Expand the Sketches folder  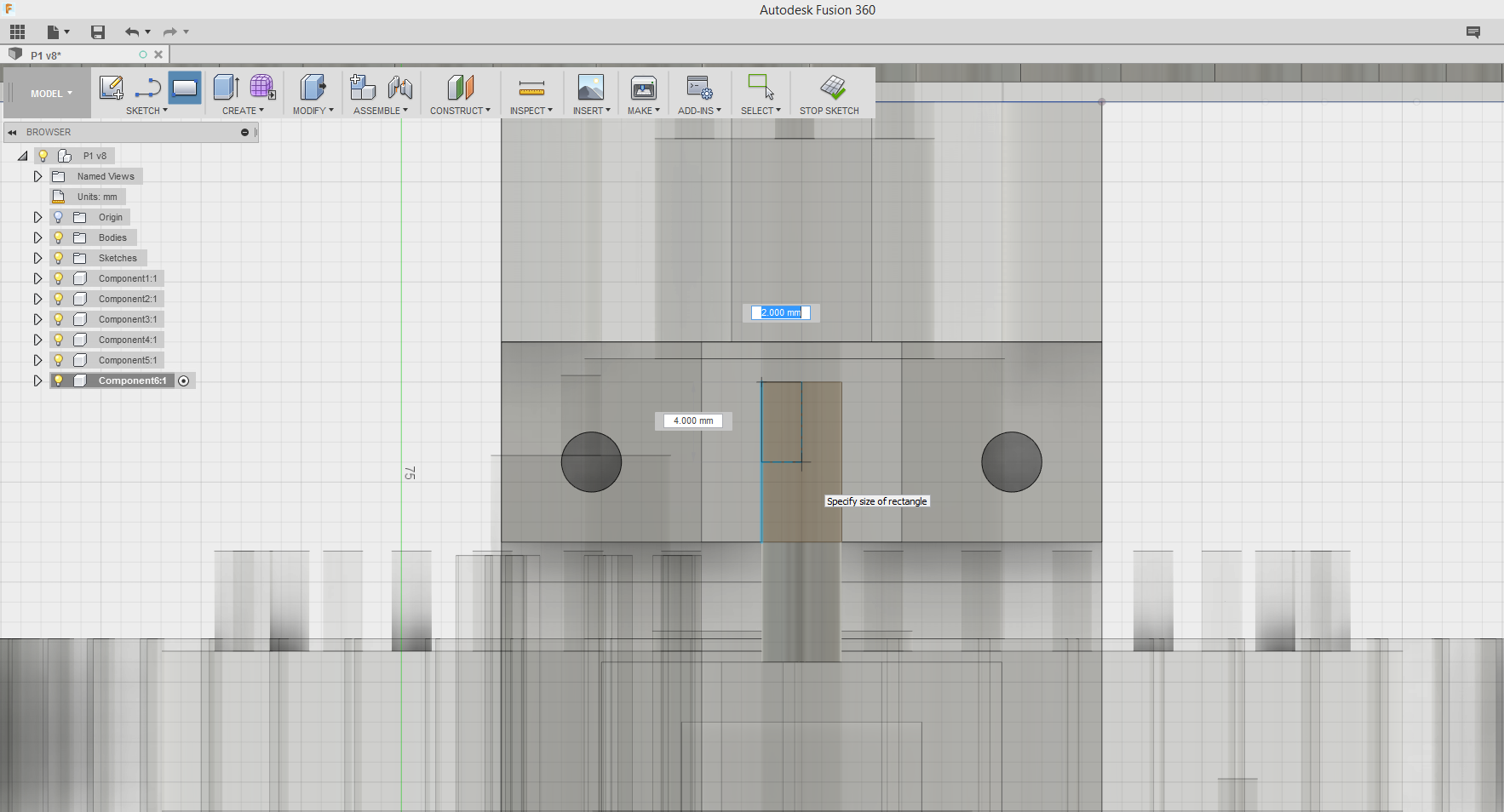(x=37, y=258)
